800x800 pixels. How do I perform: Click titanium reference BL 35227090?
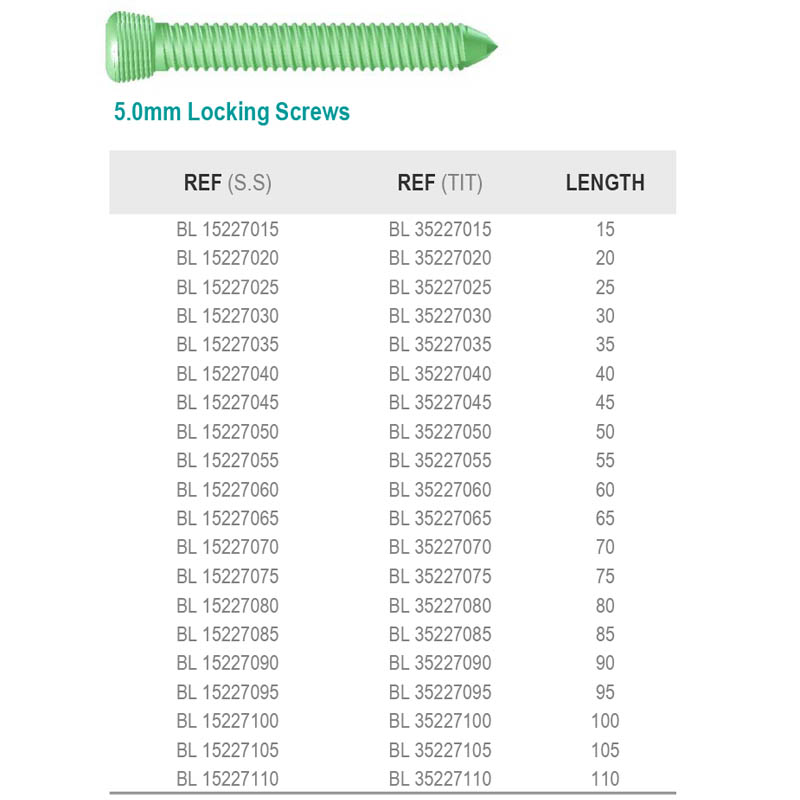coord(440,663)
